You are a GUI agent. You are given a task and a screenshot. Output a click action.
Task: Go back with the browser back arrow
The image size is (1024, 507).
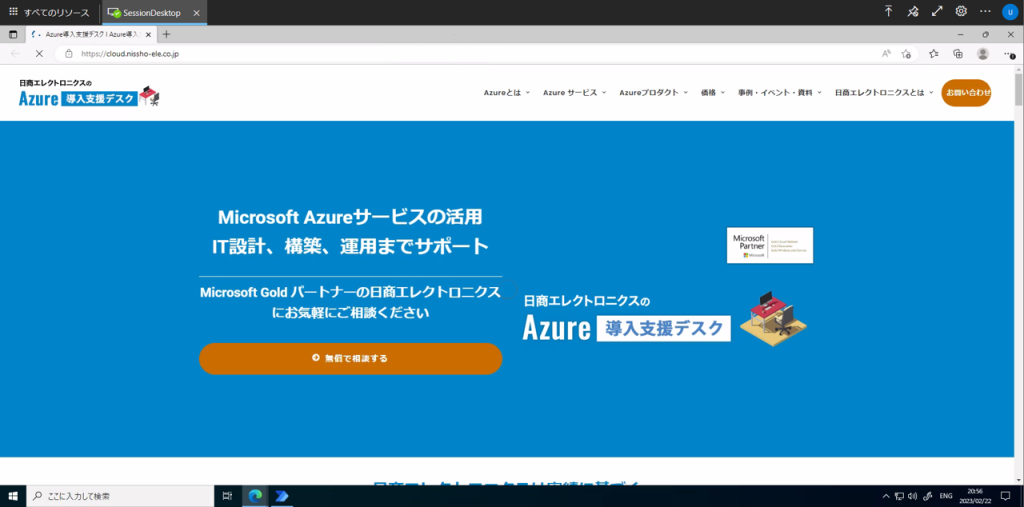[x=15, y=54]
